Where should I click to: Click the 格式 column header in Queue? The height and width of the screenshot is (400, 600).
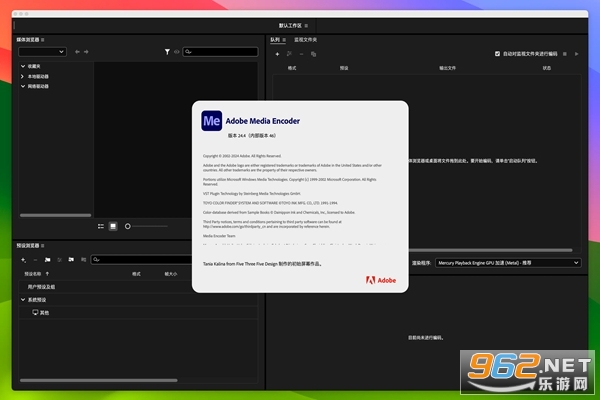(292, 68)
